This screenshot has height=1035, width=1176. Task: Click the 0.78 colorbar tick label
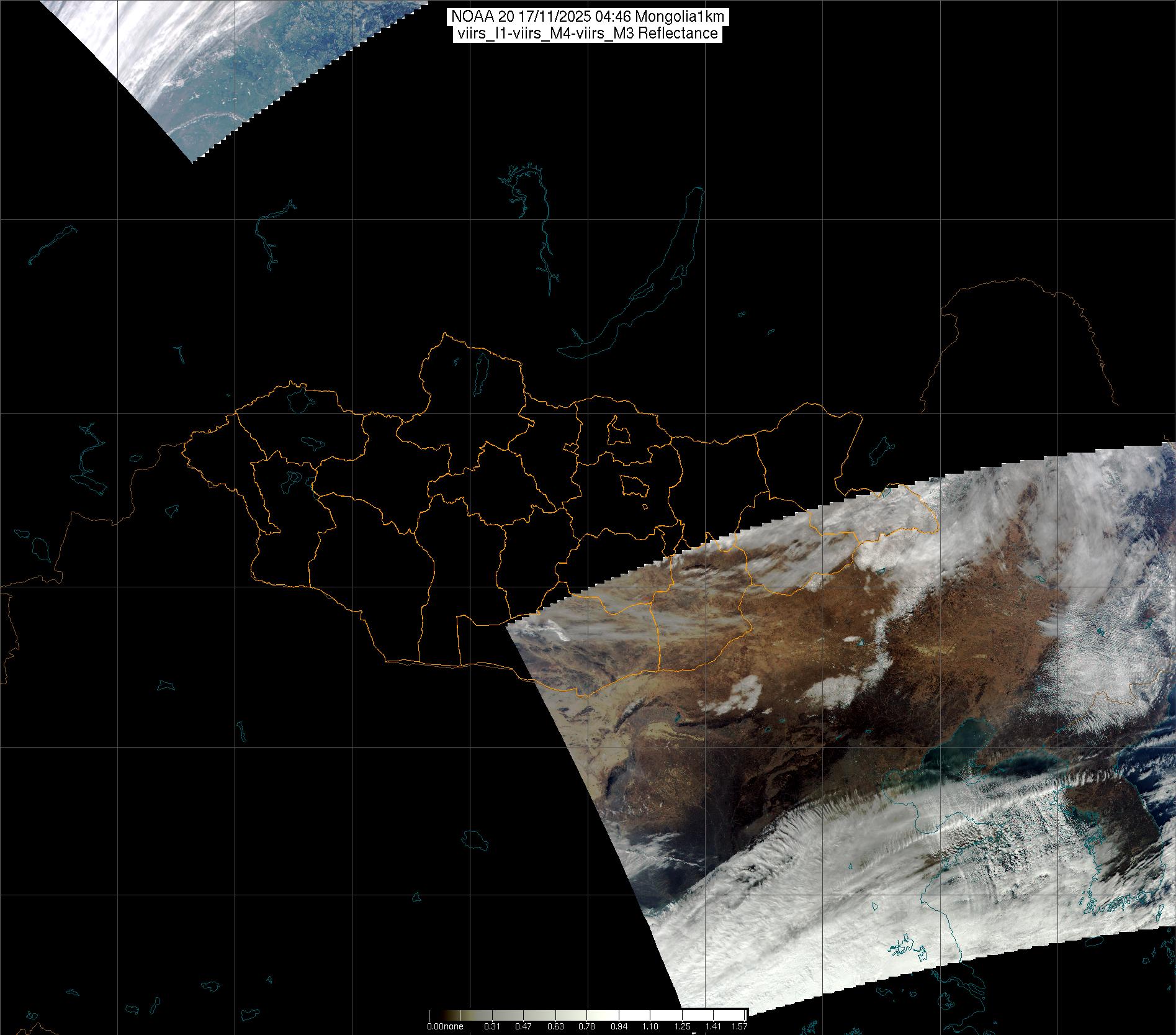pyautogui.click(x=587, y=1026)
